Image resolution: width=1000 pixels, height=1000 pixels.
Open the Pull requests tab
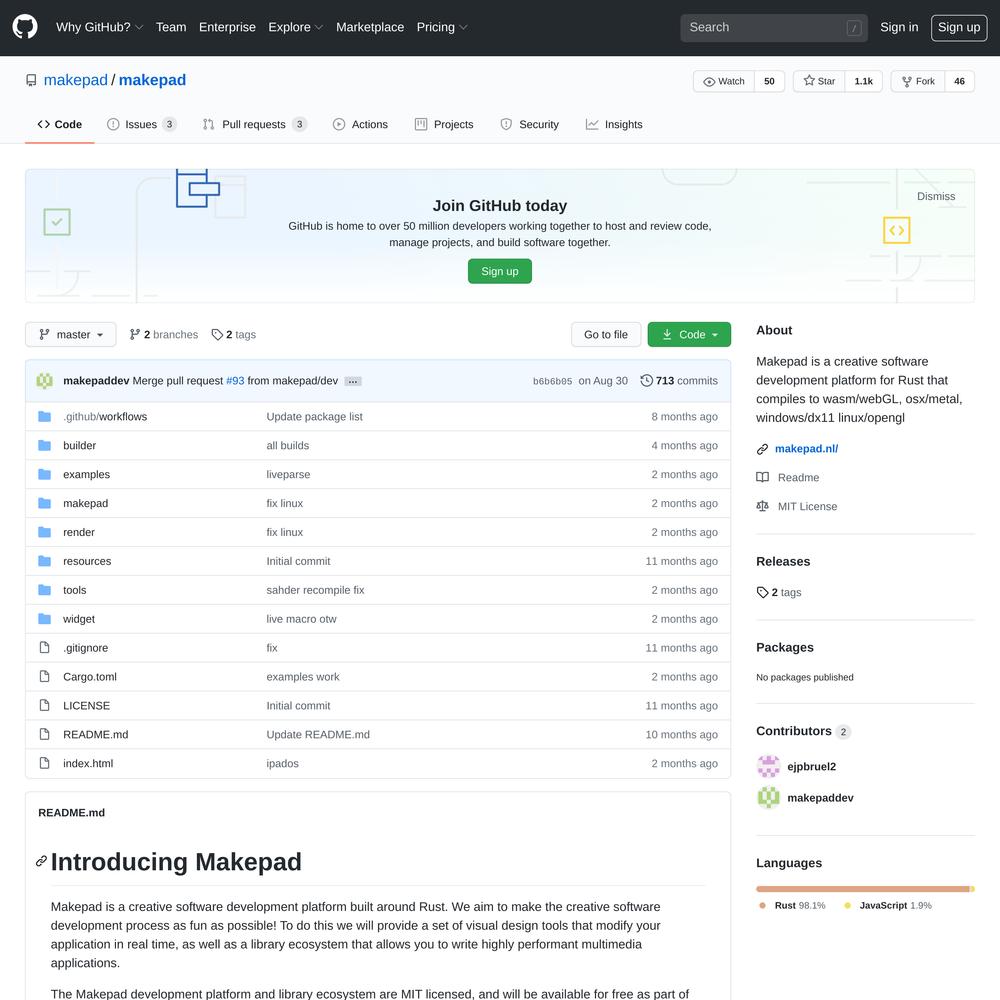click(254, 124)
